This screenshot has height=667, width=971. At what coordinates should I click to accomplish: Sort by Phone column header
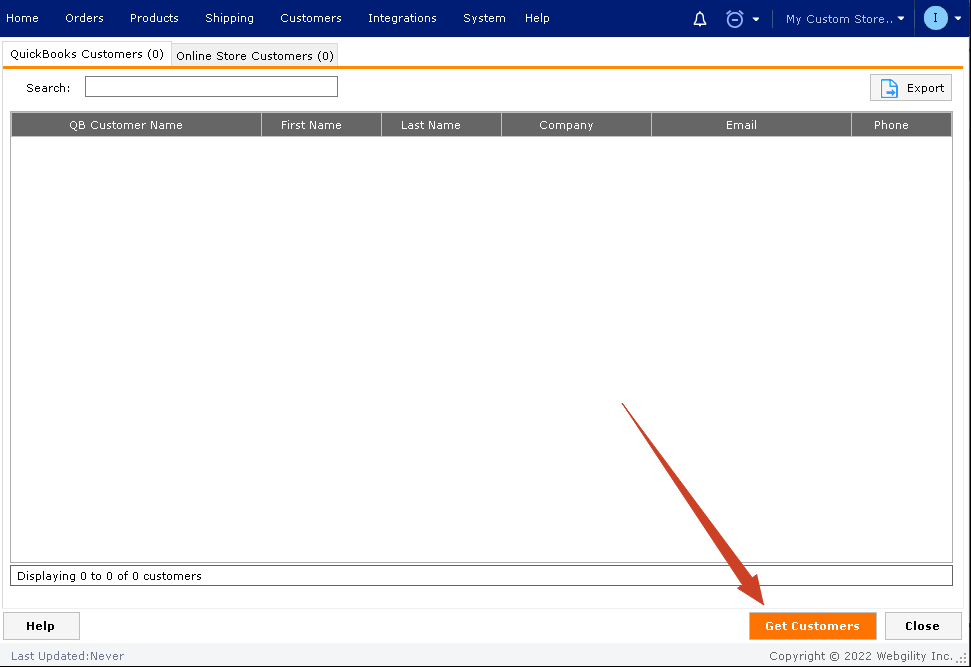tap(902, 124)
